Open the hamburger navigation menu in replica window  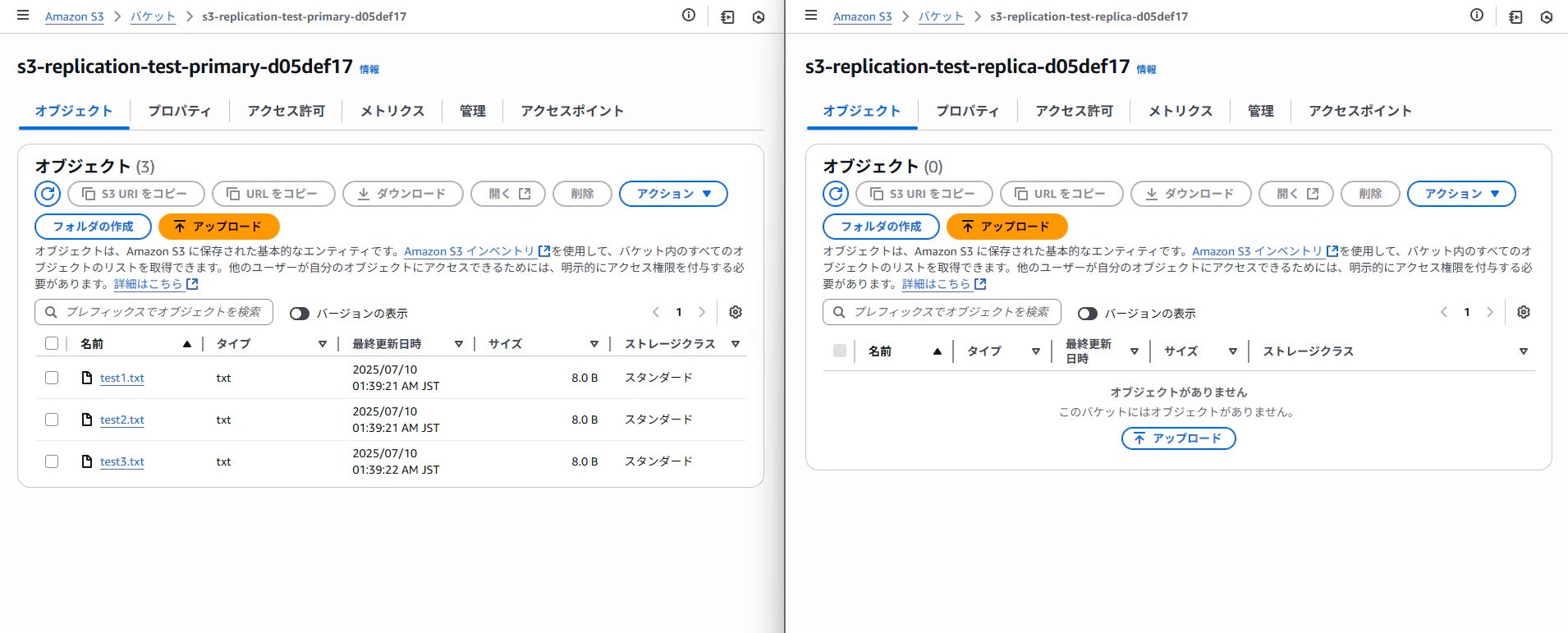point(811,16)
